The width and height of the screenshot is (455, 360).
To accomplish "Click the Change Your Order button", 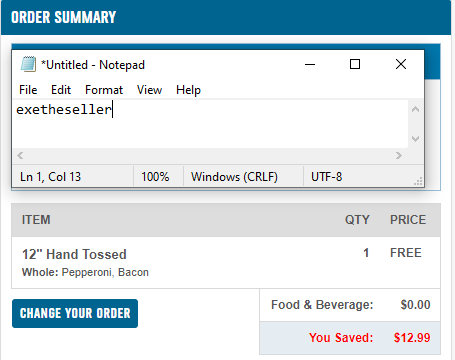I will 75,313.
